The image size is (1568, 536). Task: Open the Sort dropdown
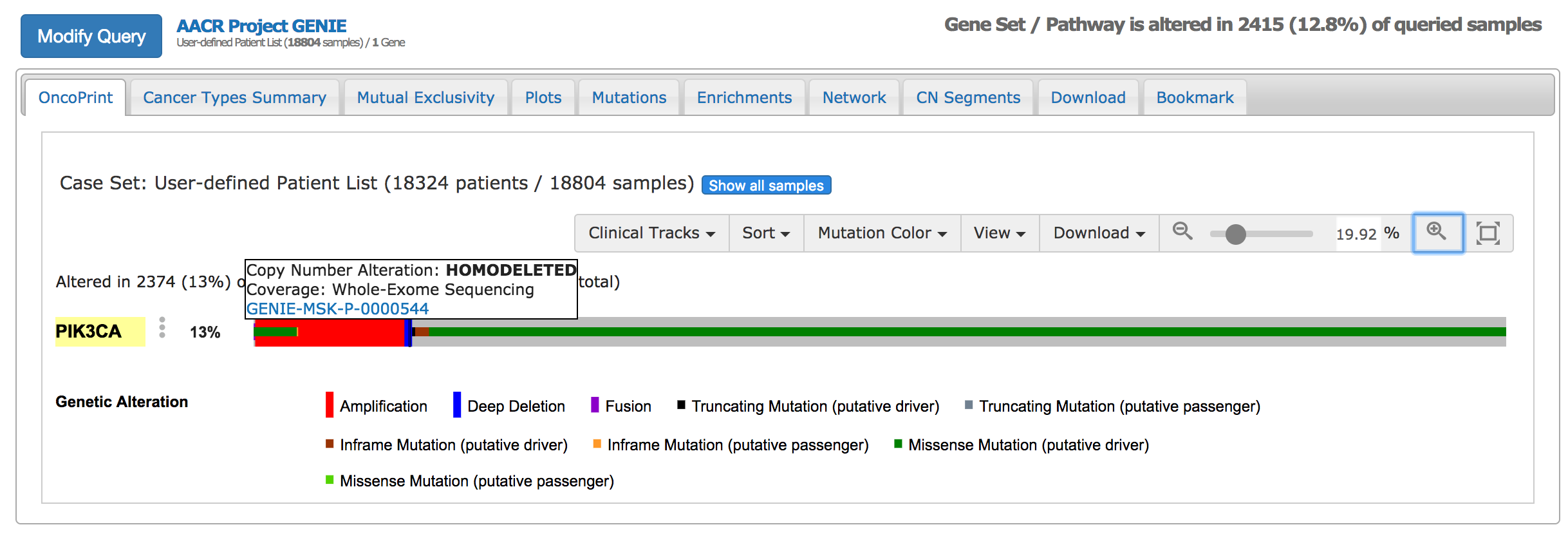(x=765, y=233)
